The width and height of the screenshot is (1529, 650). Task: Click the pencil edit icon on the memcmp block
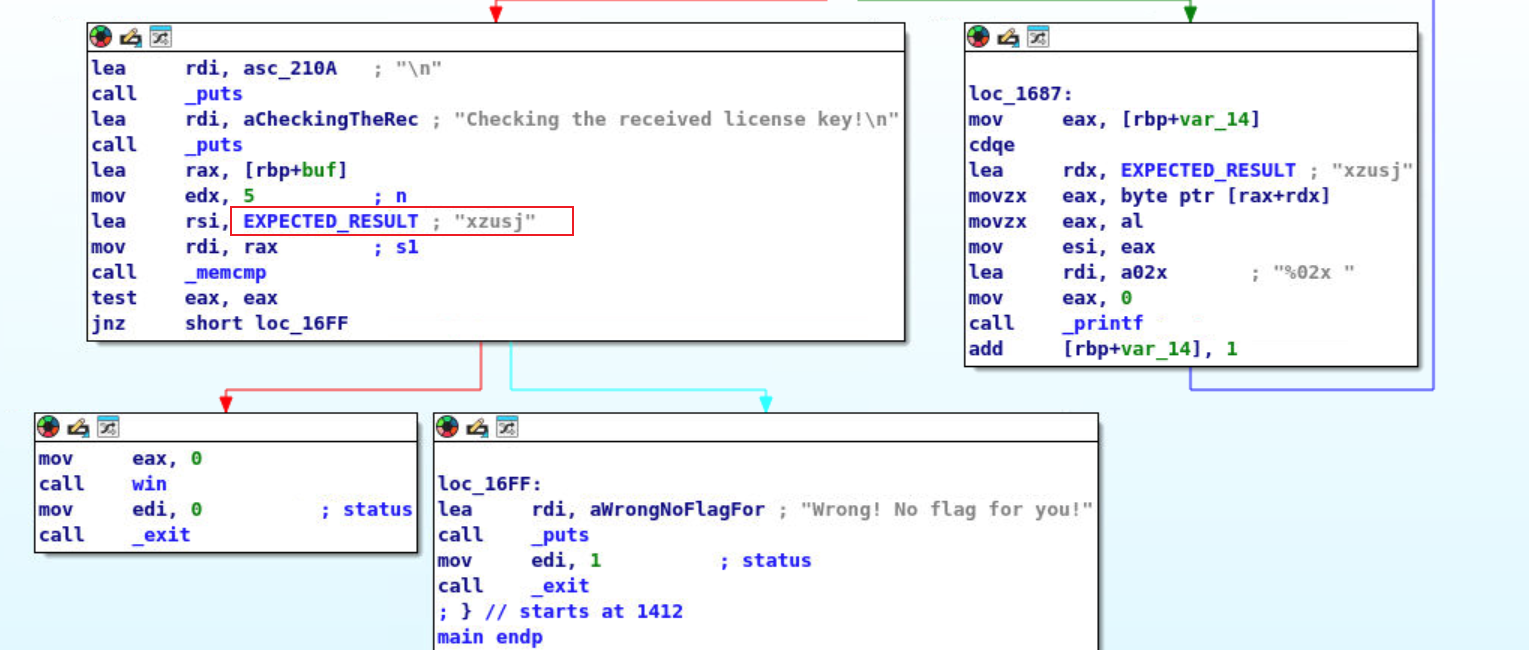(130, 37)
